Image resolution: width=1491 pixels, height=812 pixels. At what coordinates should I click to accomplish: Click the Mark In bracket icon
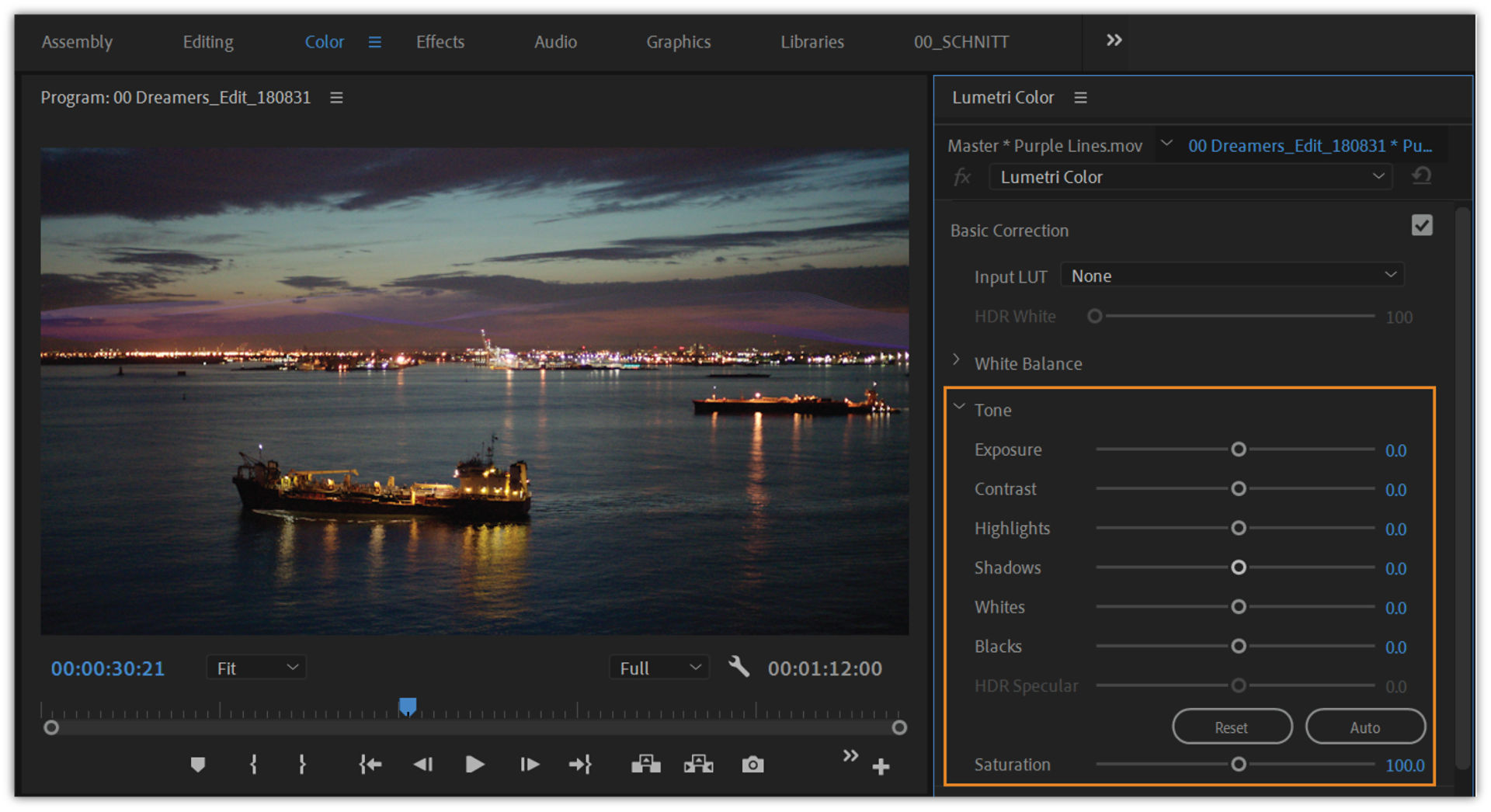click(253, 765)
